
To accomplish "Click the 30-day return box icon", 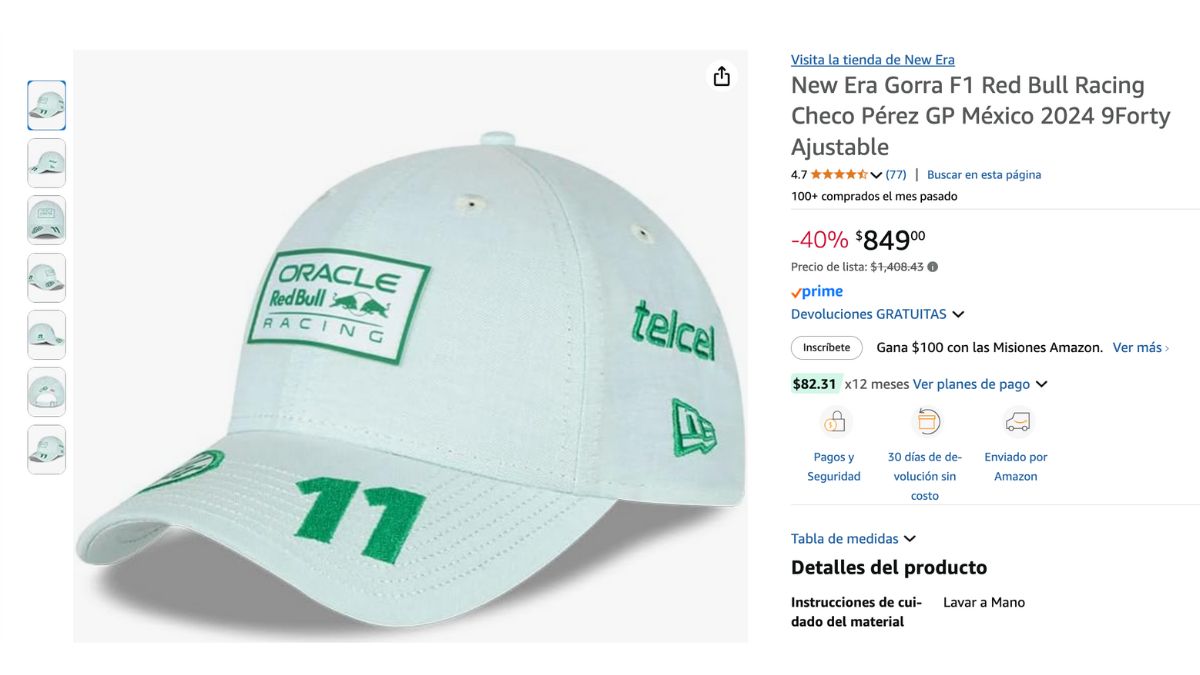I will (926, 422).
